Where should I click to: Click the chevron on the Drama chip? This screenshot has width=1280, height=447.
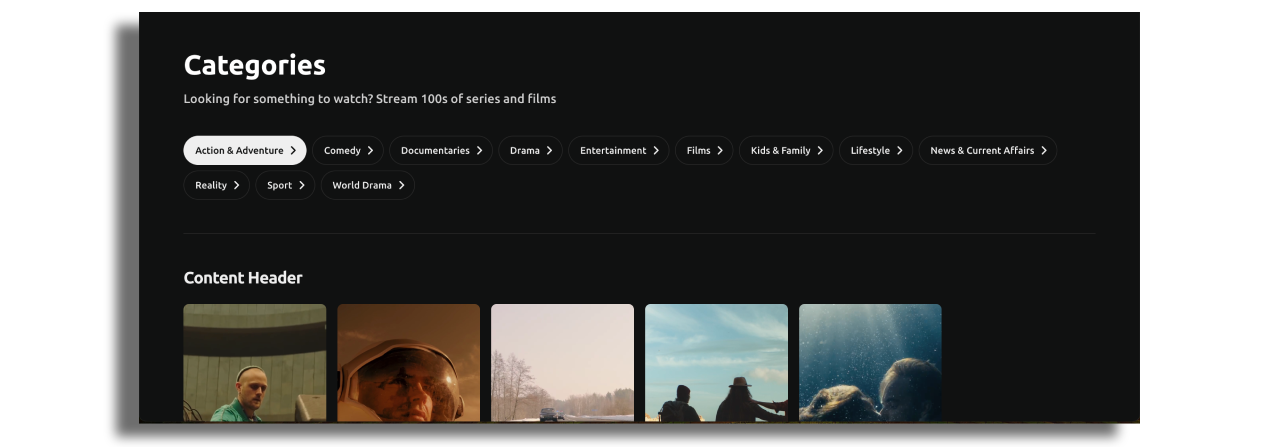point(549,151)
